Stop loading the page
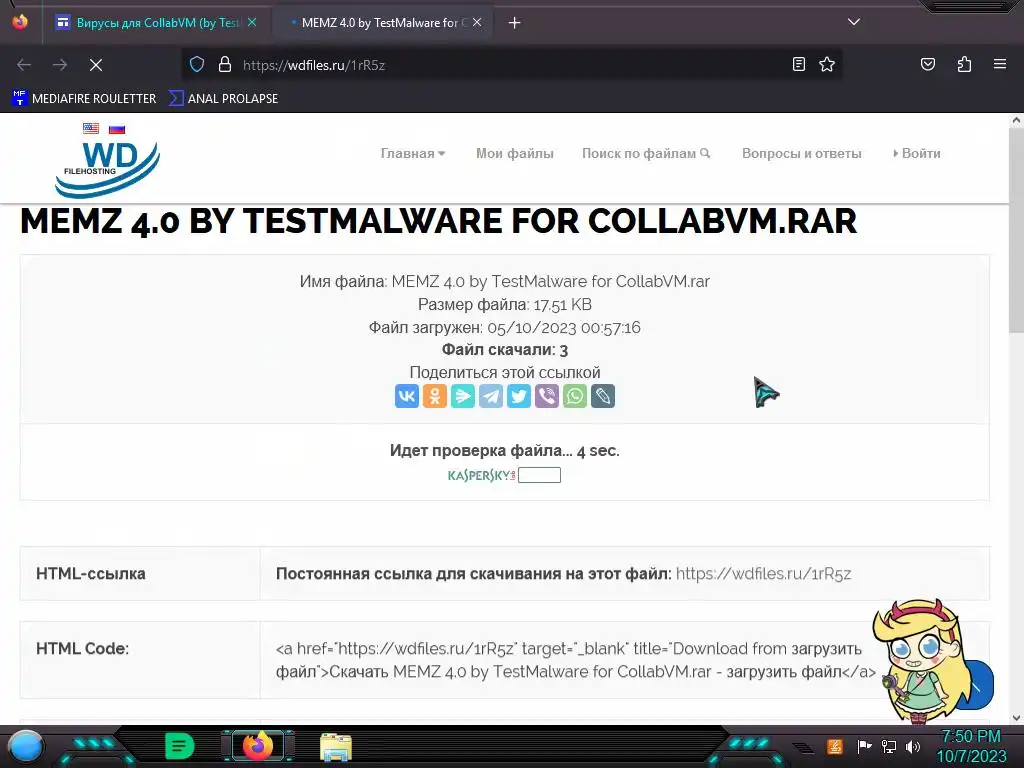The image size is (1024, 768). [x=96, y=65]
